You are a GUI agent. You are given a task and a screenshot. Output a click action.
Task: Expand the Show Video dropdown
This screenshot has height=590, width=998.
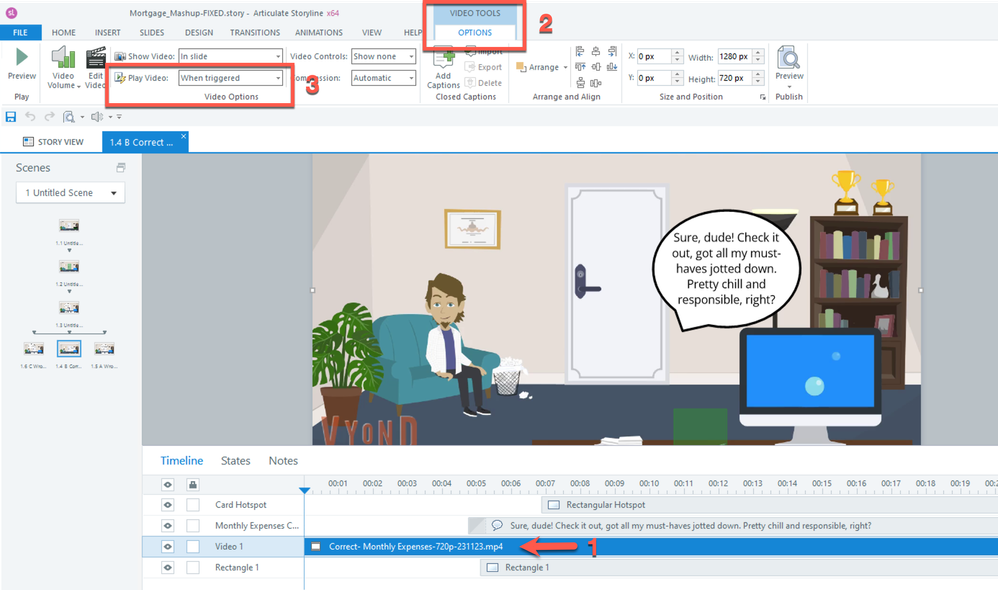pos(230,57)
